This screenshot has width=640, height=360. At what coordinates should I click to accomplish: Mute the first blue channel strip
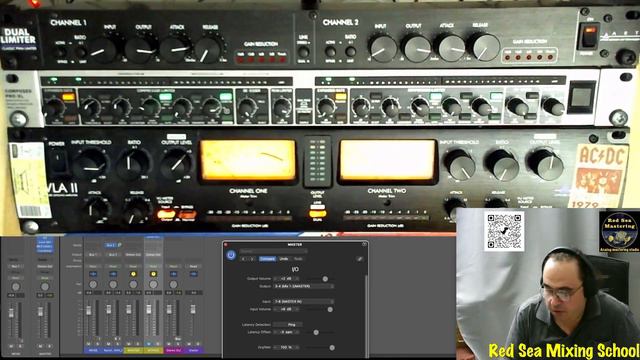(89, 344)
